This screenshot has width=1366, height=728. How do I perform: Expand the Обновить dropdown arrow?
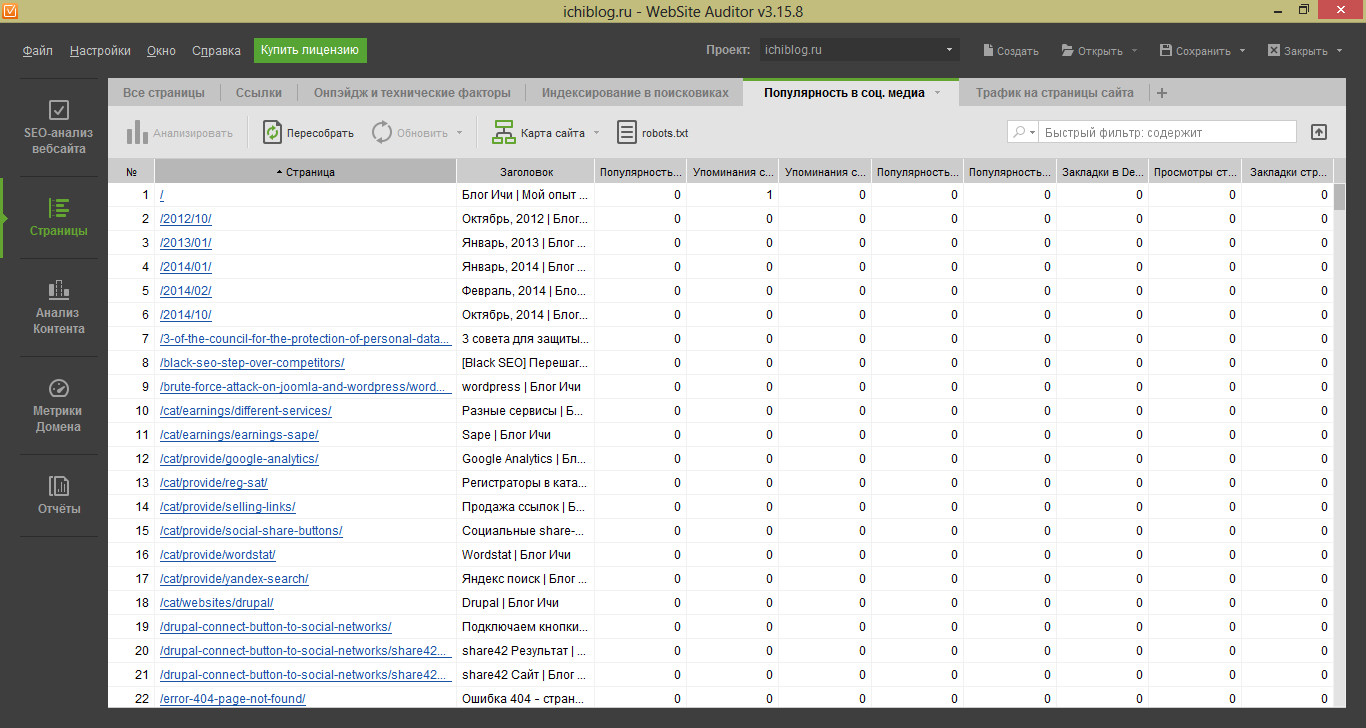pos(459,132)
